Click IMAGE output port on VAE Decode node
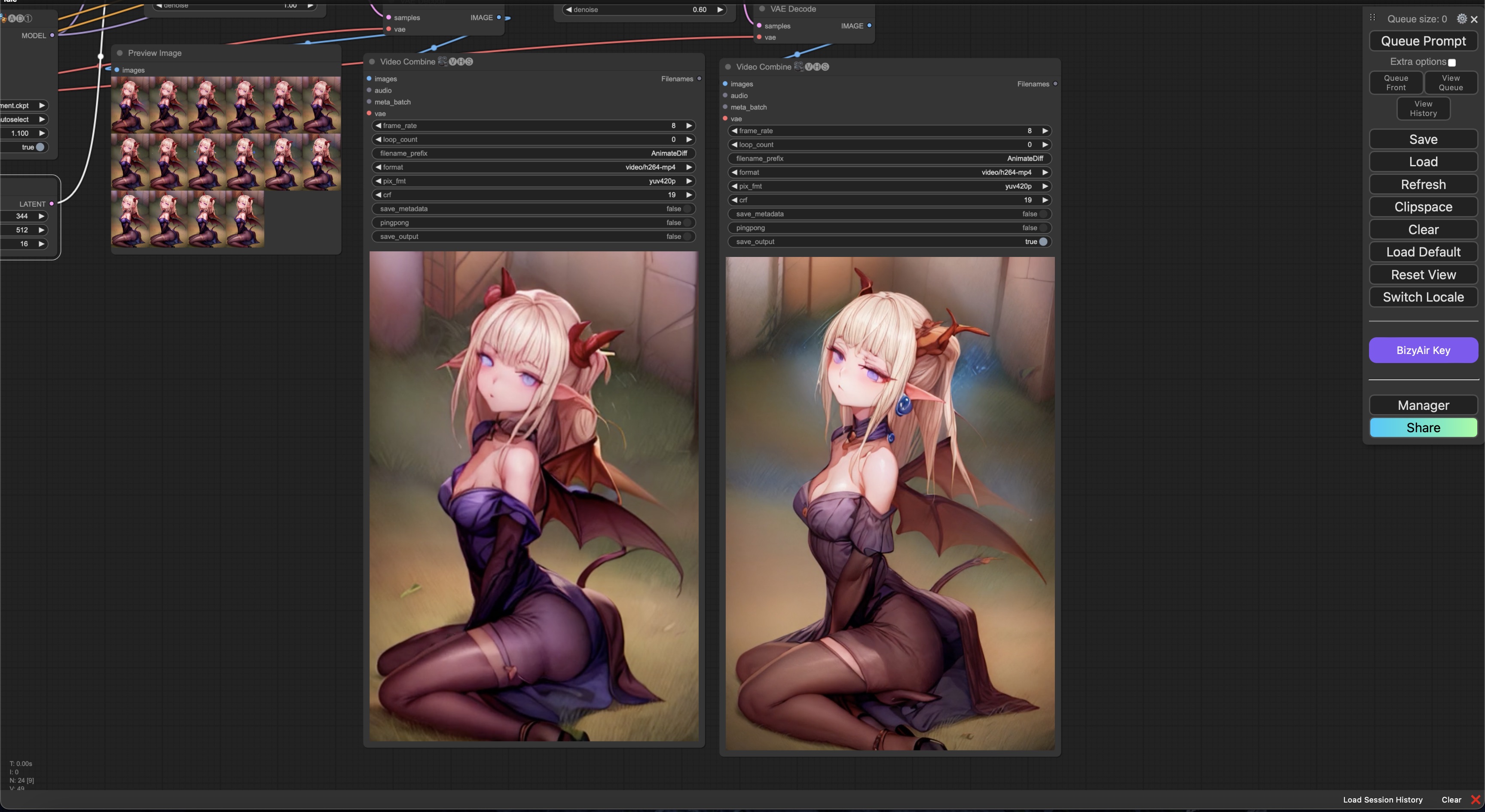 click(x=869, y=26)
